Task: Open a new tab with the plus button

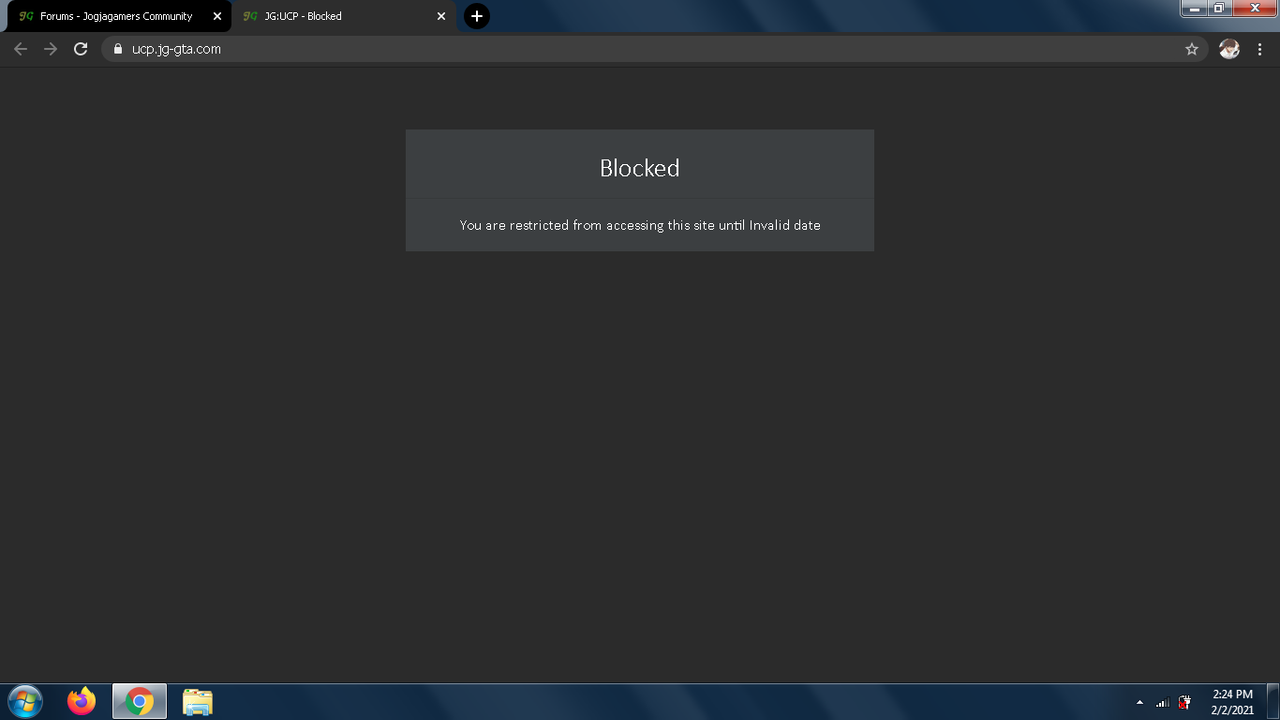Action: tap(477, 16)
